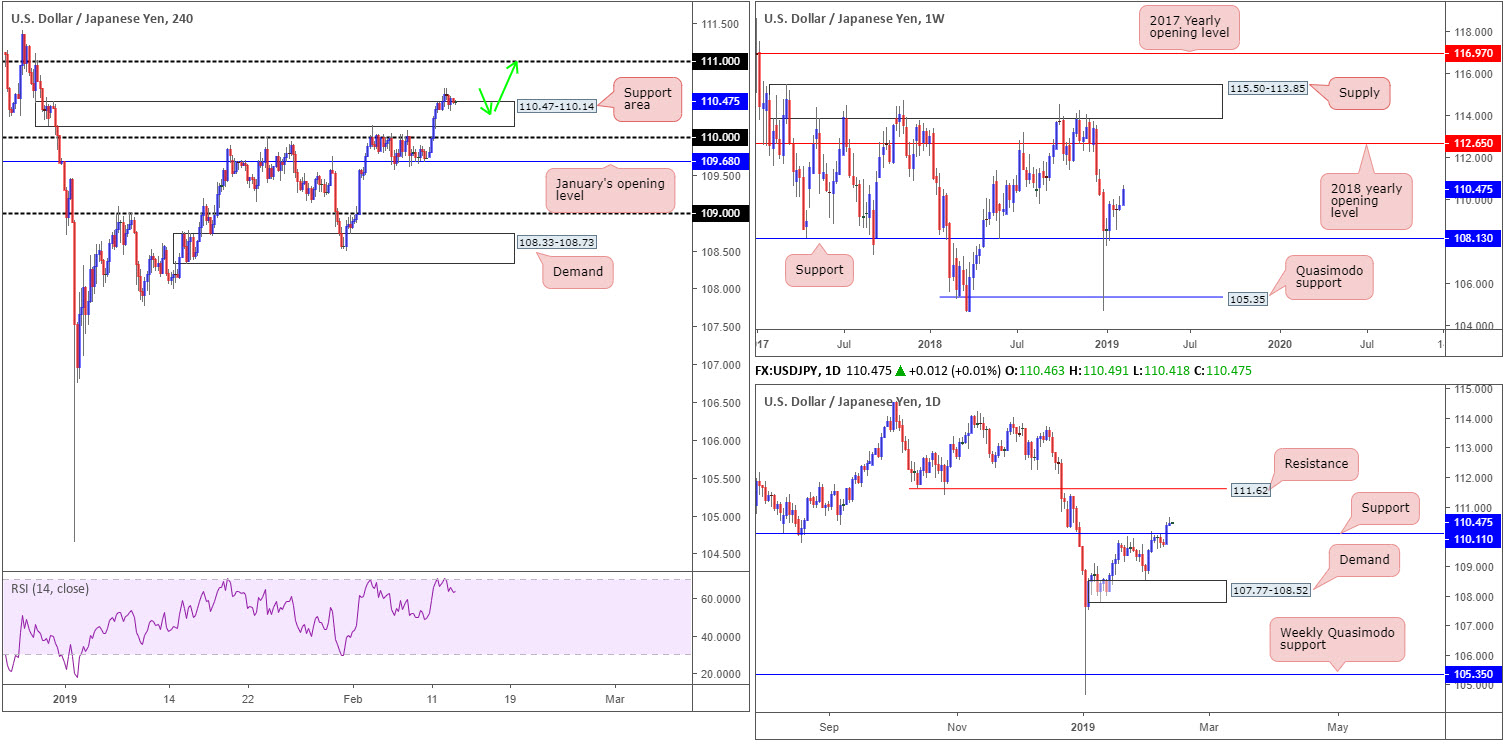The height and width of the screenshot is (745, 1507).
Task: Click the 110.47-110.14 zone label
Action: (x=556, y=105)
